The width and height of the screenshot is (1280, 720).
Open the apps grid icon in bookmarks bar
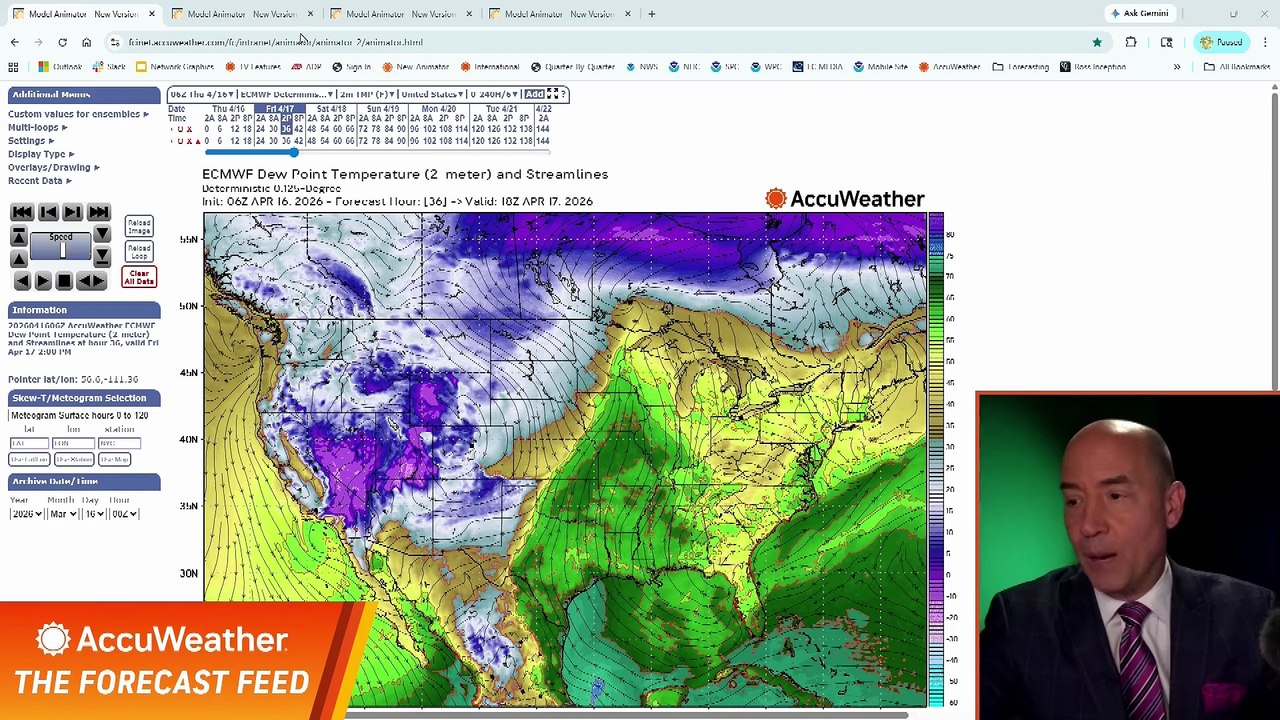click(13, 67)
